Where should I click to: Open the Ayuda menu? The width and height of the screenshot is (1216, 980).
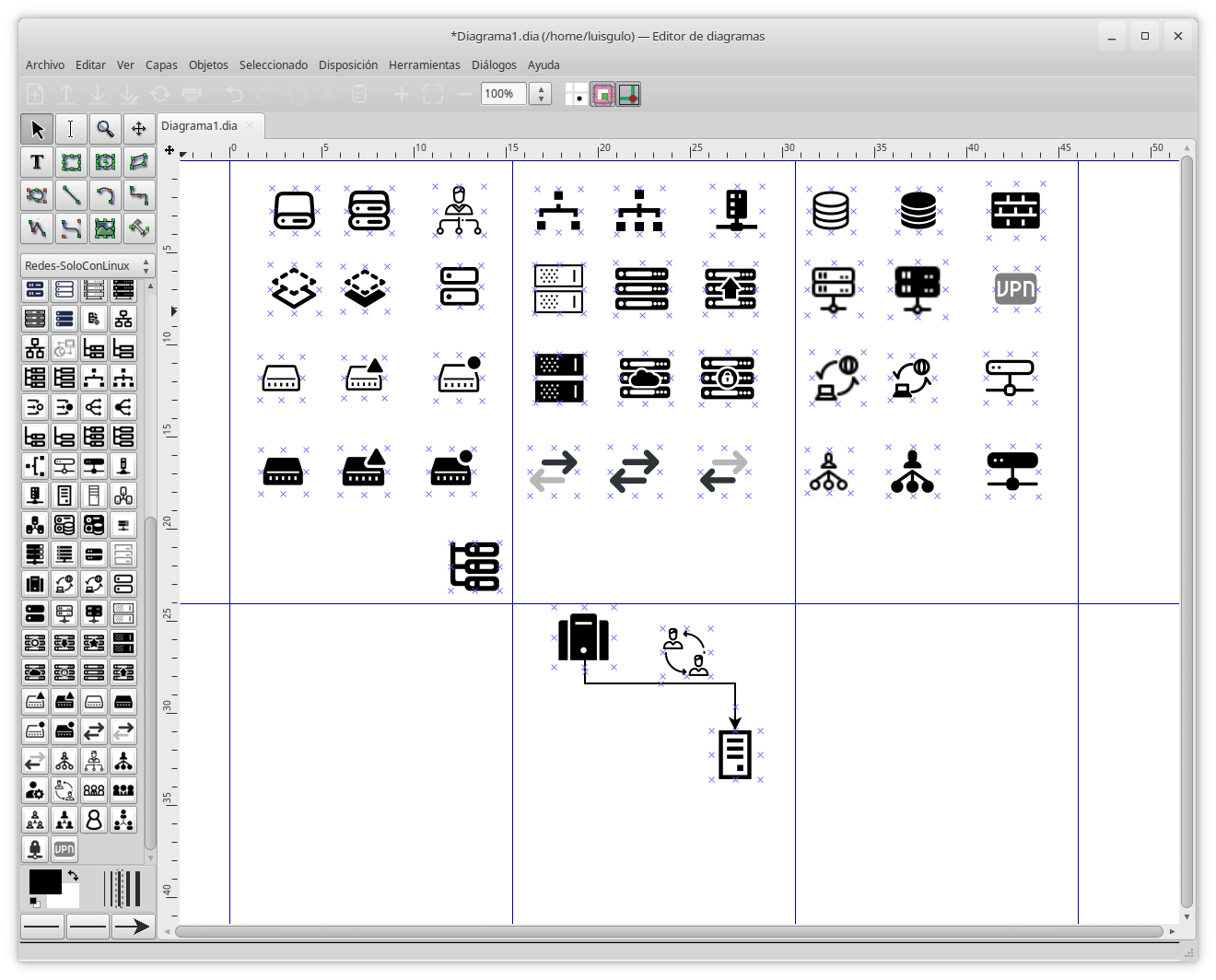tap(544, 64)
